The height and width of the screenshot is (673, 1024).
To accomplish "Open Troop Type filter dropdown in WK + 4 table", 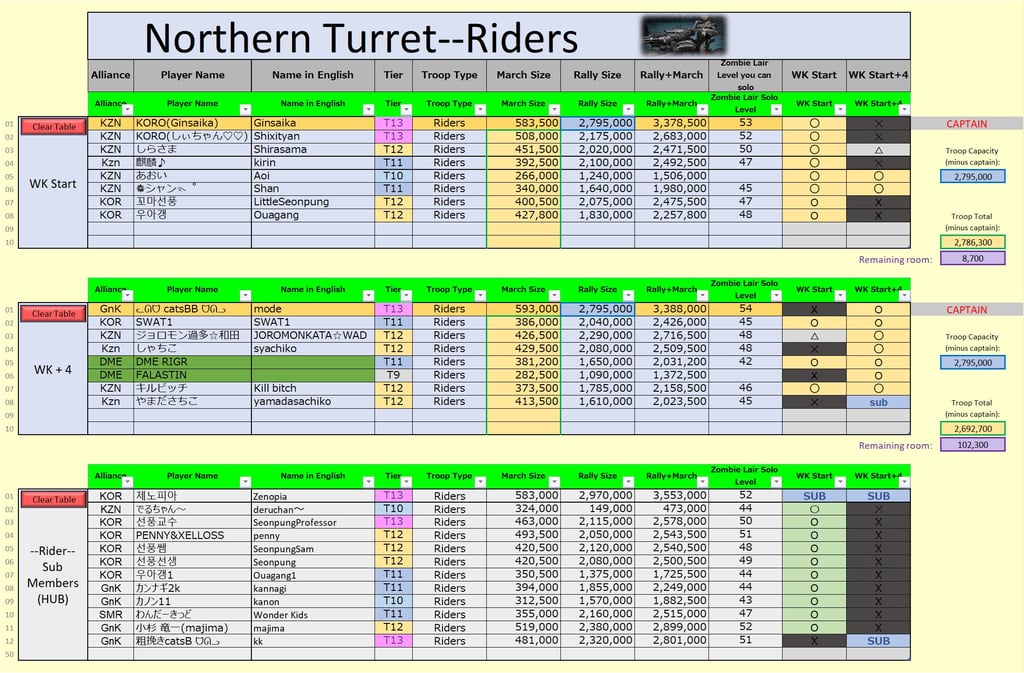I will point(480,296).
